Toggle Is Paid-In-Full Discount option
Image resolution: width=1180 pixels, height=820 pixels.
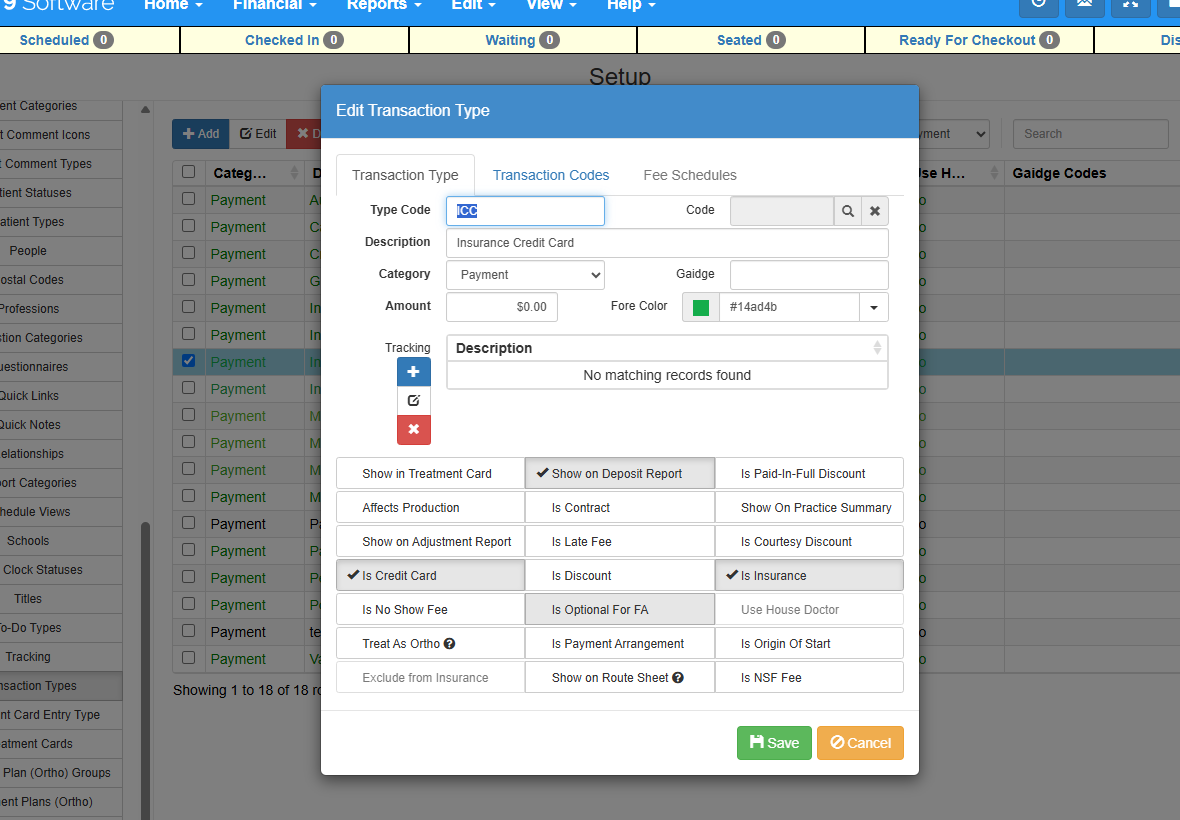(809, 474)
